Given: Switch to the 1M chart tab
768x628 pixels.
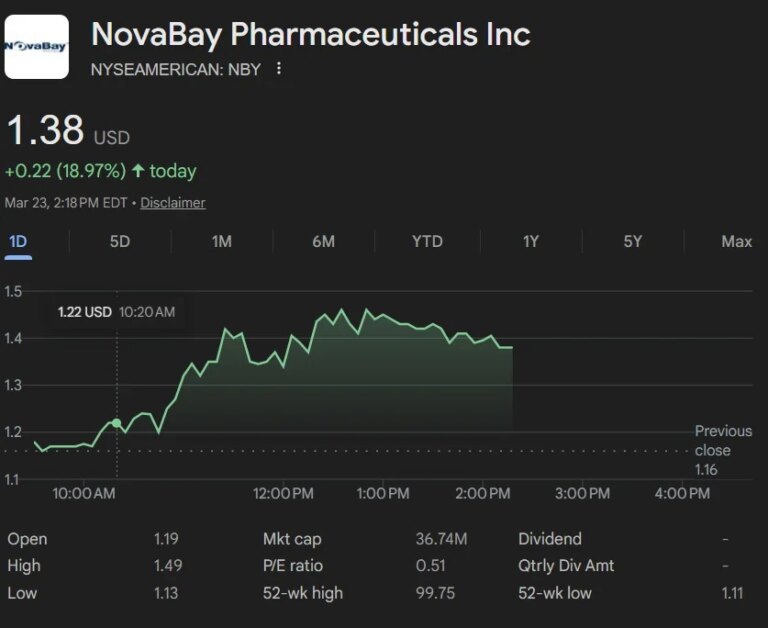Looking at the screenshot, I should click(x=222, y=241).
